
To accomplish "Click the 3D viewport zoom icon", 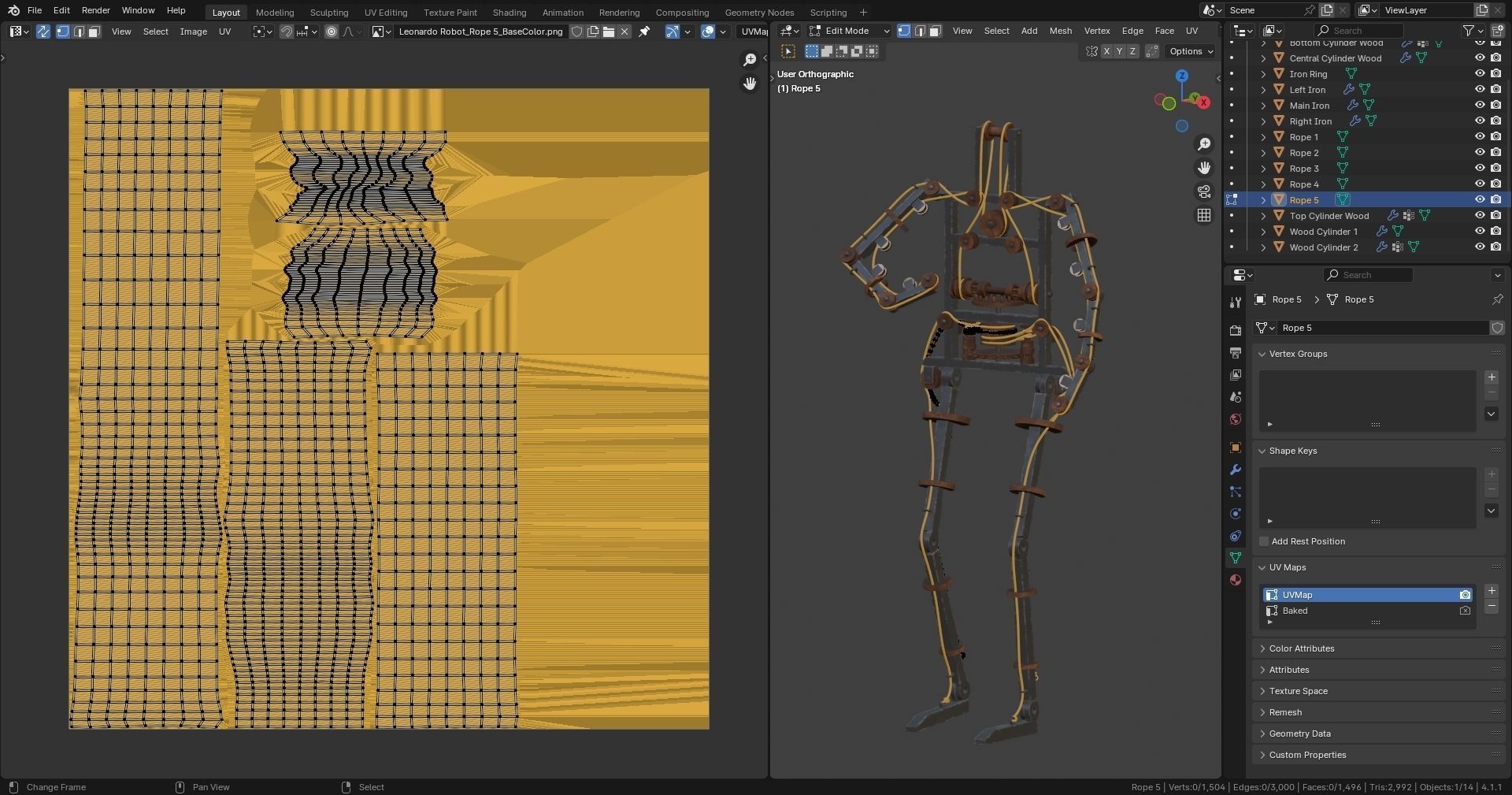I will [x=1204, y=144].
